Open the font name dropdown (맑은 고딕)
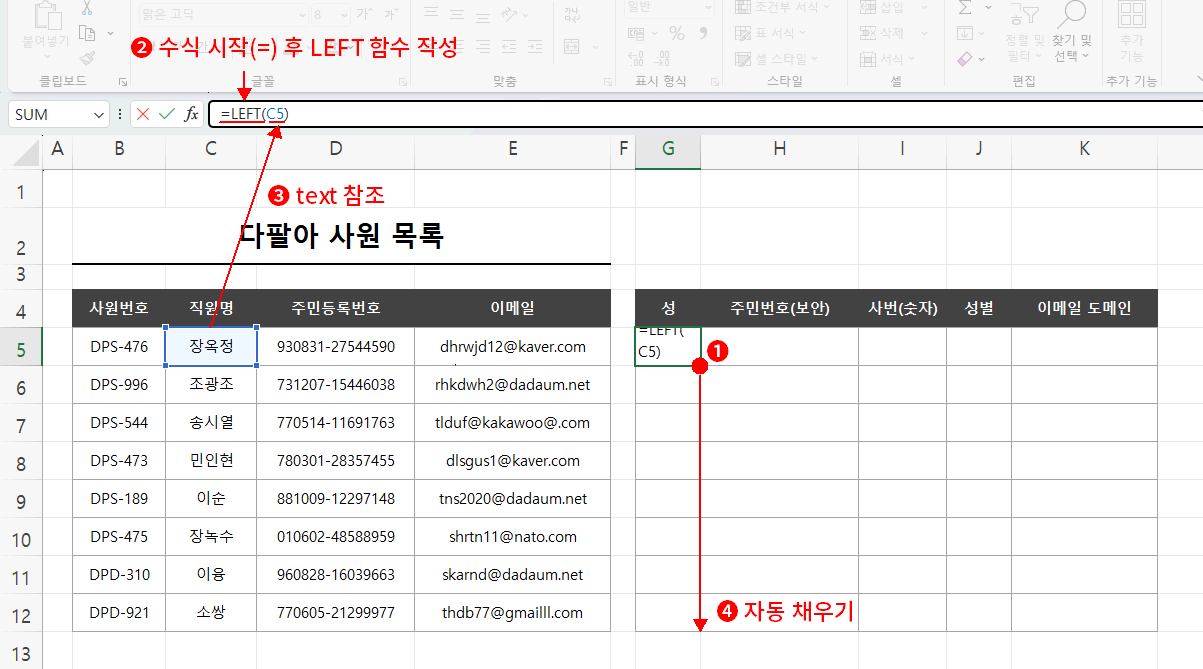 click(x=300, y=15)
